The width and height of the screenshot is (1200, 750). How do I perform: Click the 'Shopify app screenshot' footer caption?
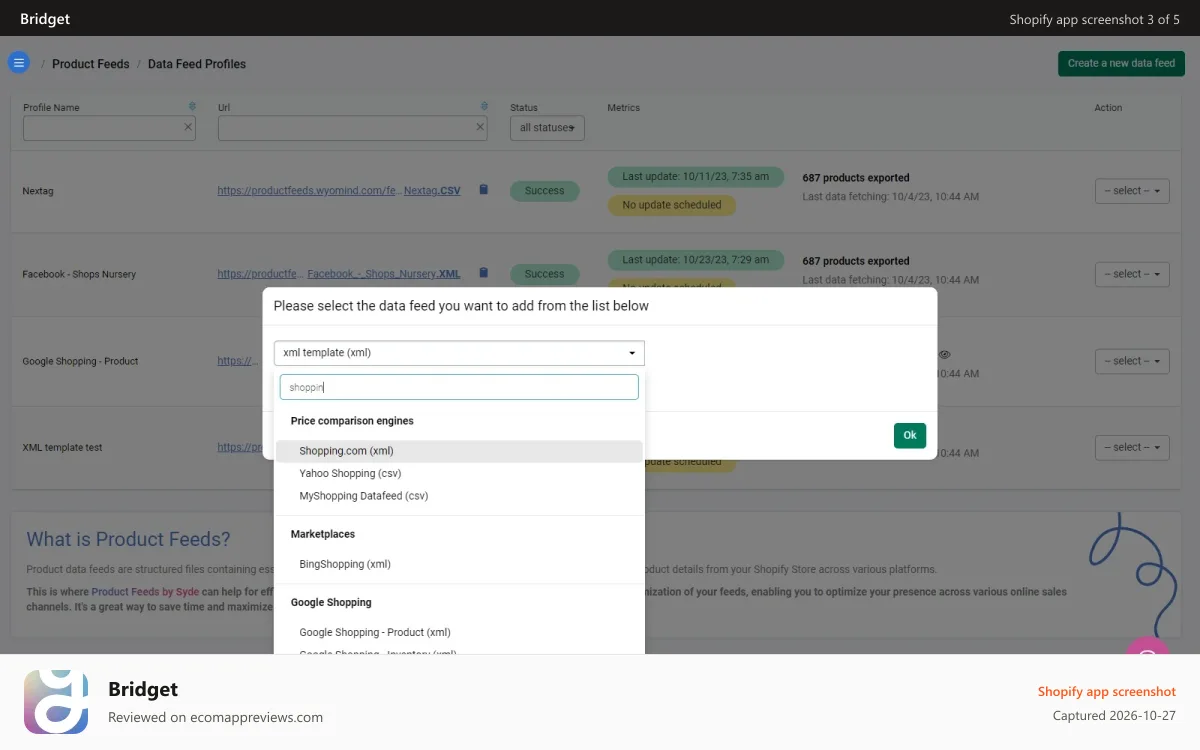tap(1107, 692)
